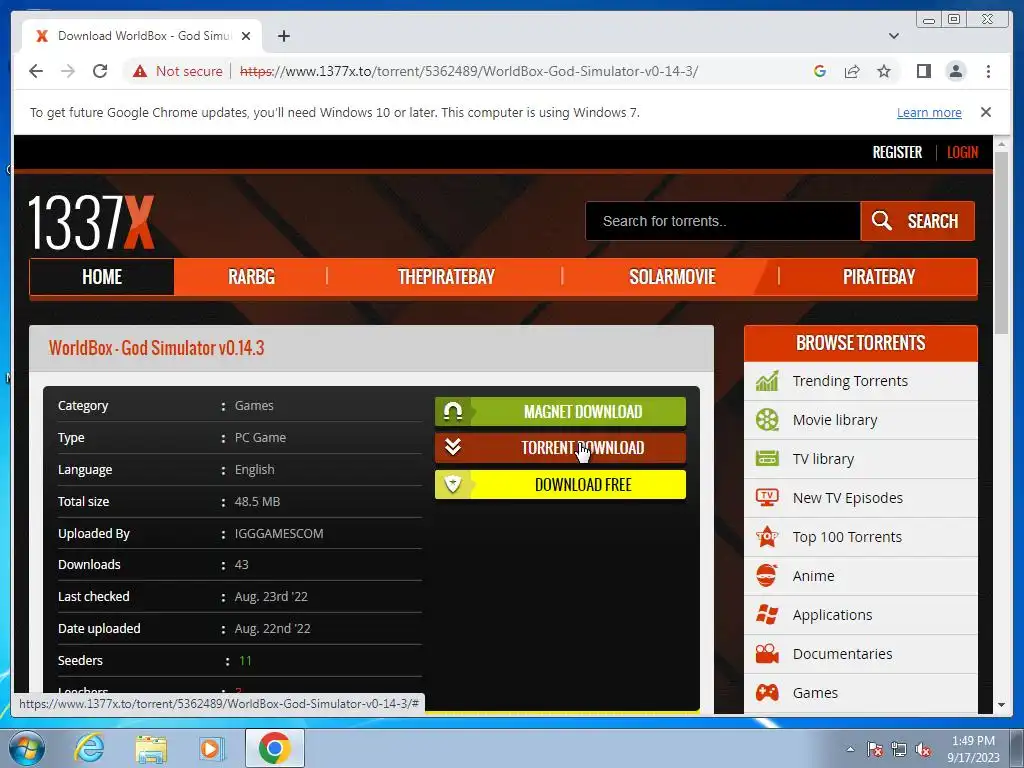Reload the page with refresh icon

[x=100, y=71]
